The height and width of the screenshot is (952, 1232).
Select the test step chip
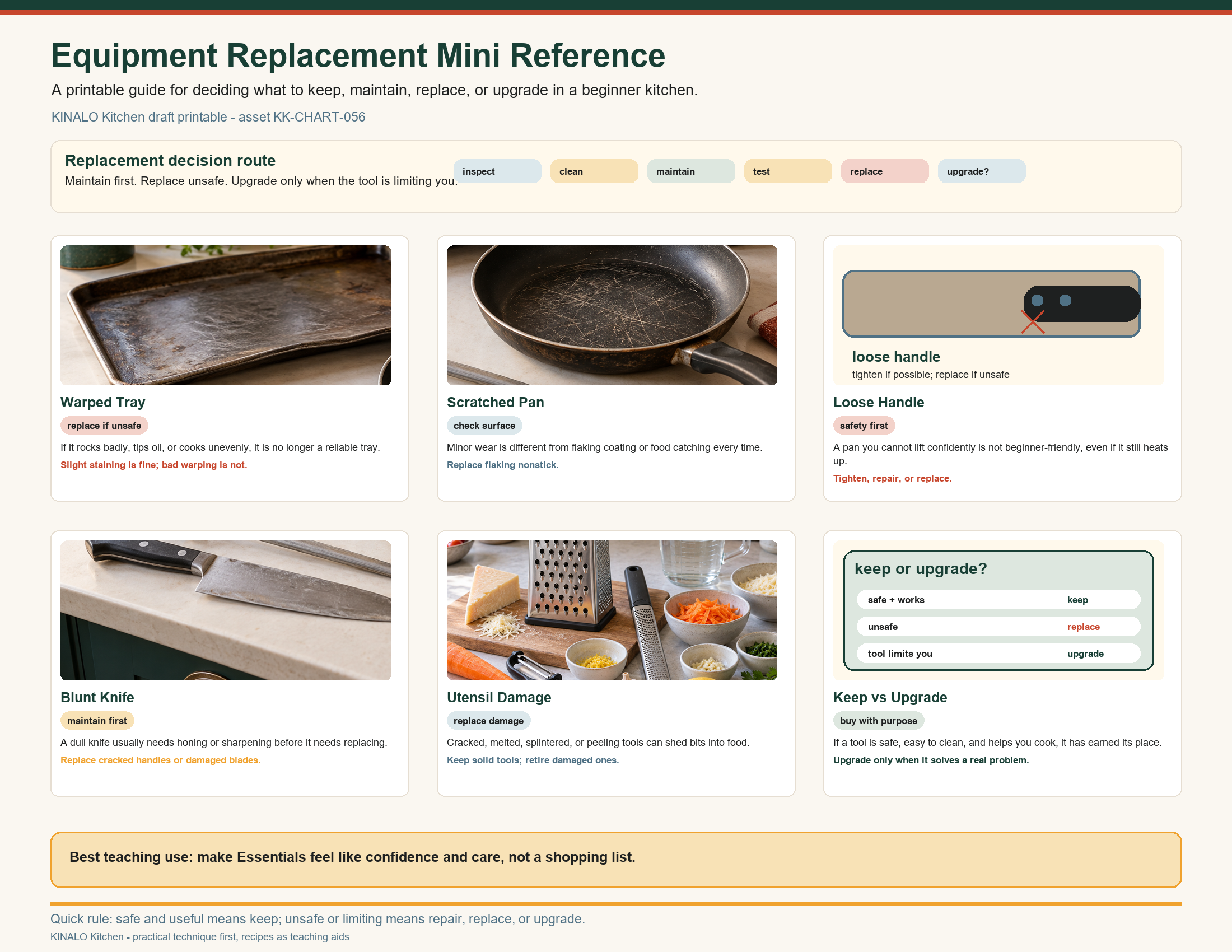coord(787,171)
